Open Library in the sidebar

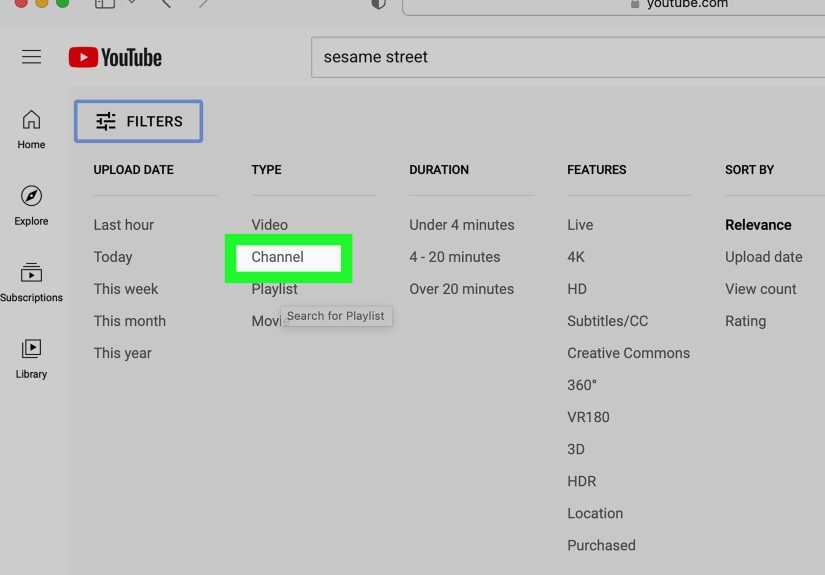[x=31, y=359]
